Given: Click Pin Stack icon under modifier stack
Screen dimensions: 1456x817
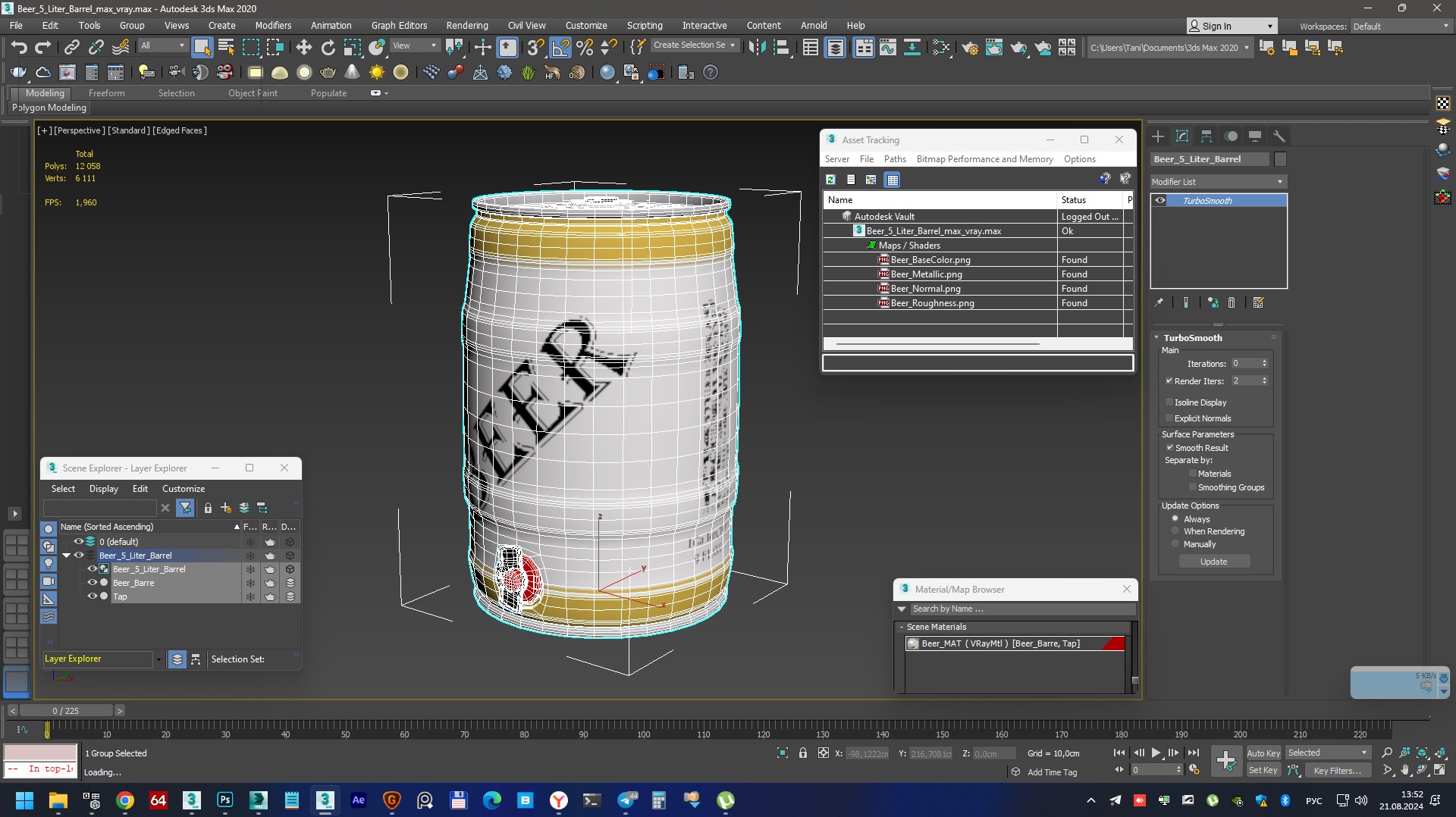Looking at the screenshot, I should (1159, 302).
